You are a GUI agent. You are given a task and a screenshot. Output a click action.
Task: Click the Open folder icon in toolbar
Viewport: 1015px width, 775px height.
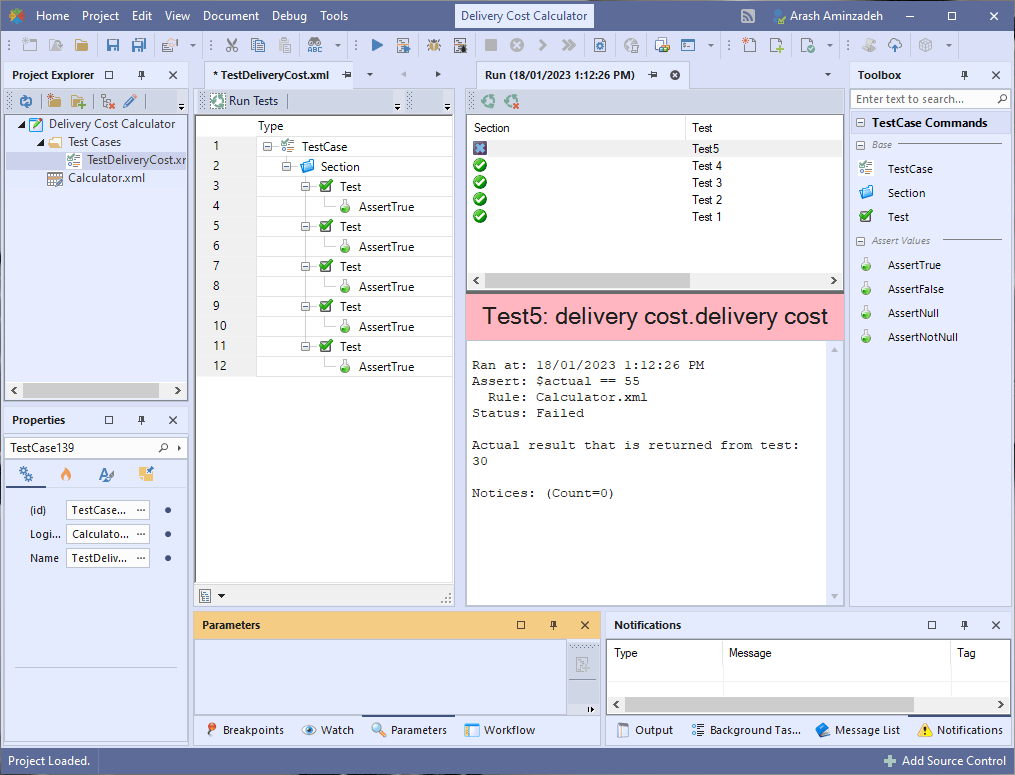pyautogui.click(x=82, y=45)
